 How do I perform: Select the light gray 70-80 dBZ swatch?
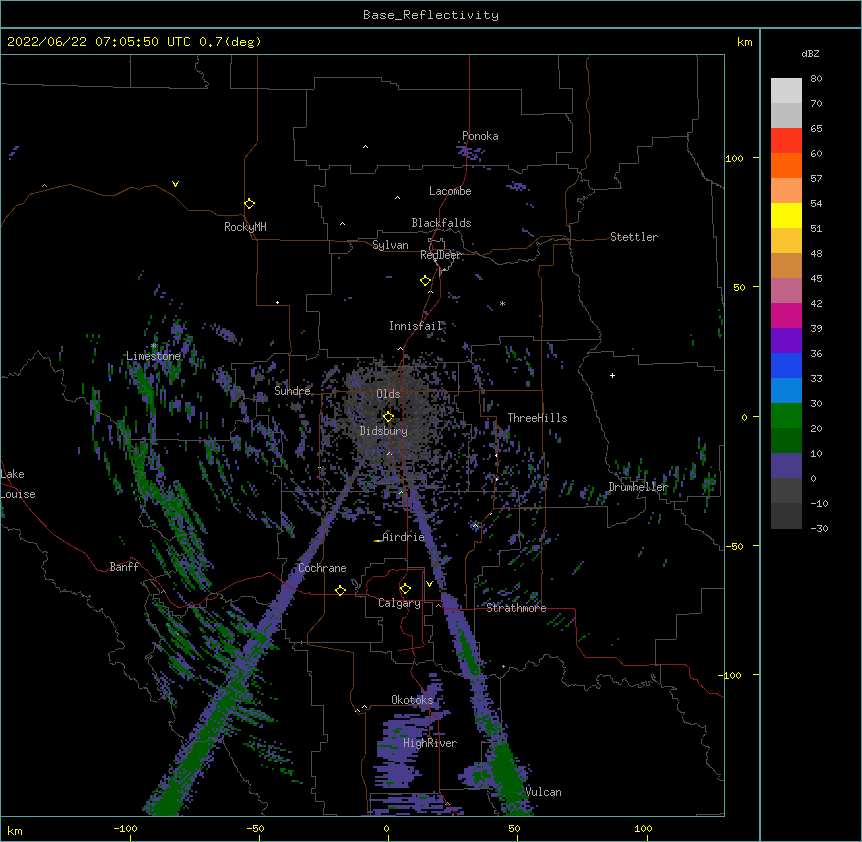point(786,91)
